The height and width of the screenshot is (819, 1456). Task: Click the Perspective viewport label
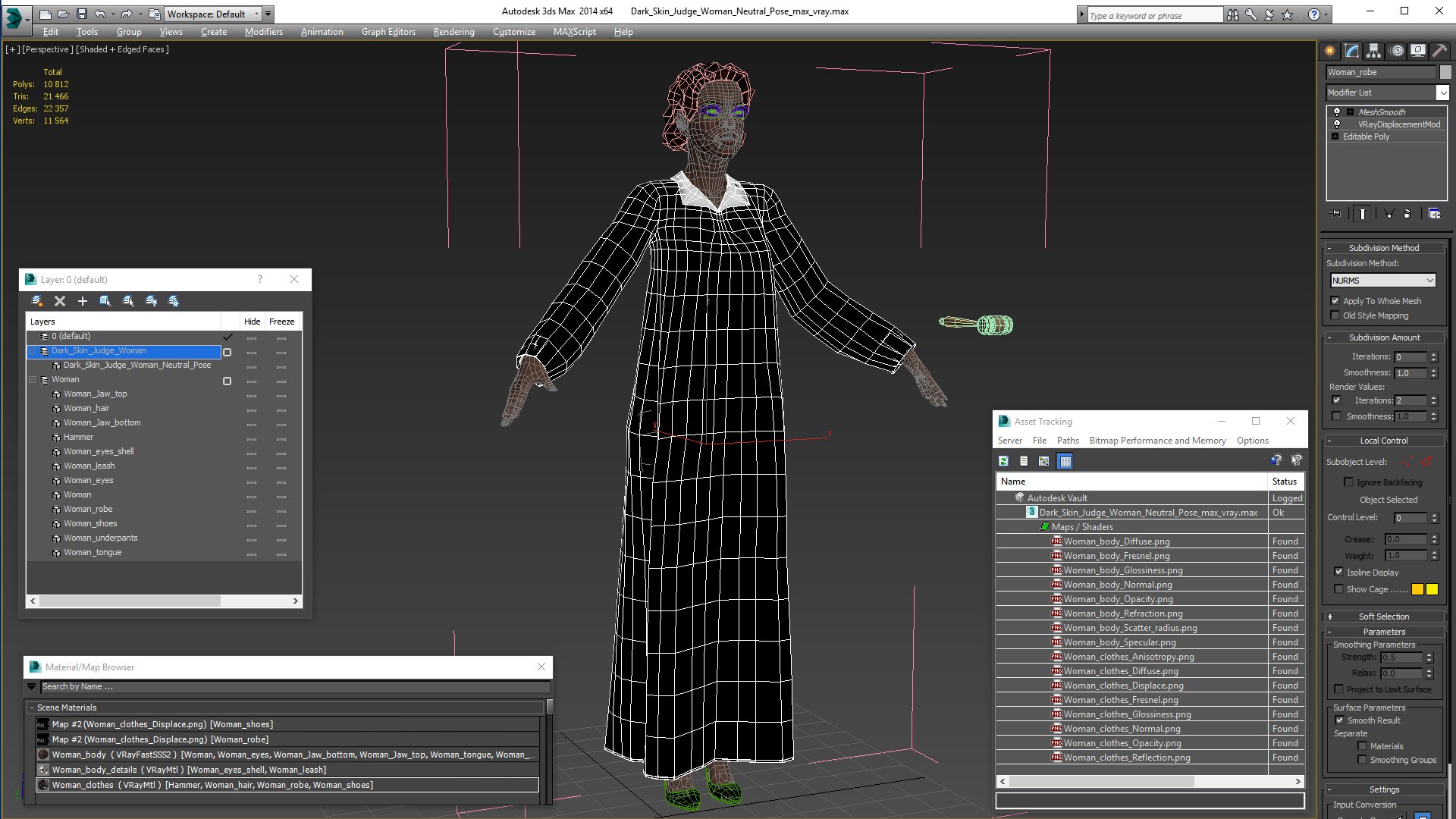click(48, 49)
